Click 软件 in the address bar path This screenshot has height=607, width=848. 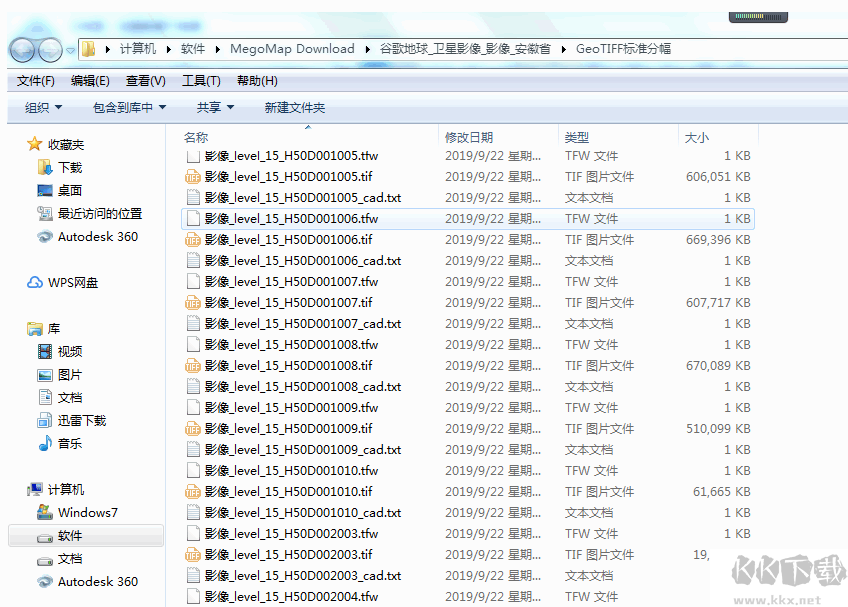tap(193, 49)
